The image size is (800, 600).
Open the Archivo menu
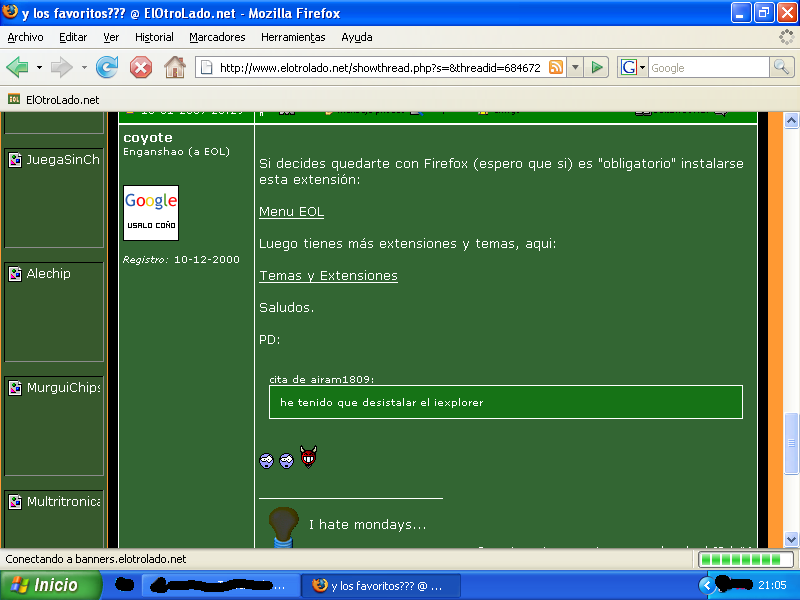tap(26, 37)
